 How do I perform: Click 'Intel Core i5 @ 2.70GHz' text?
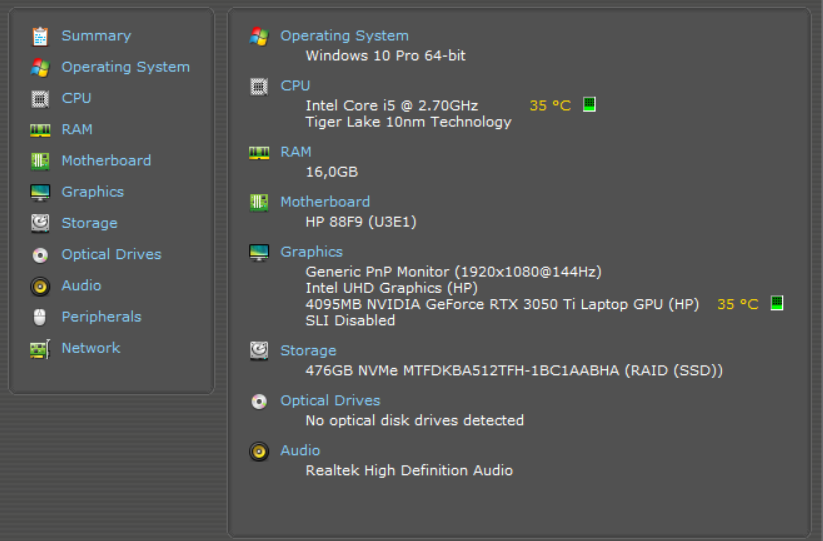click(392, 105)
